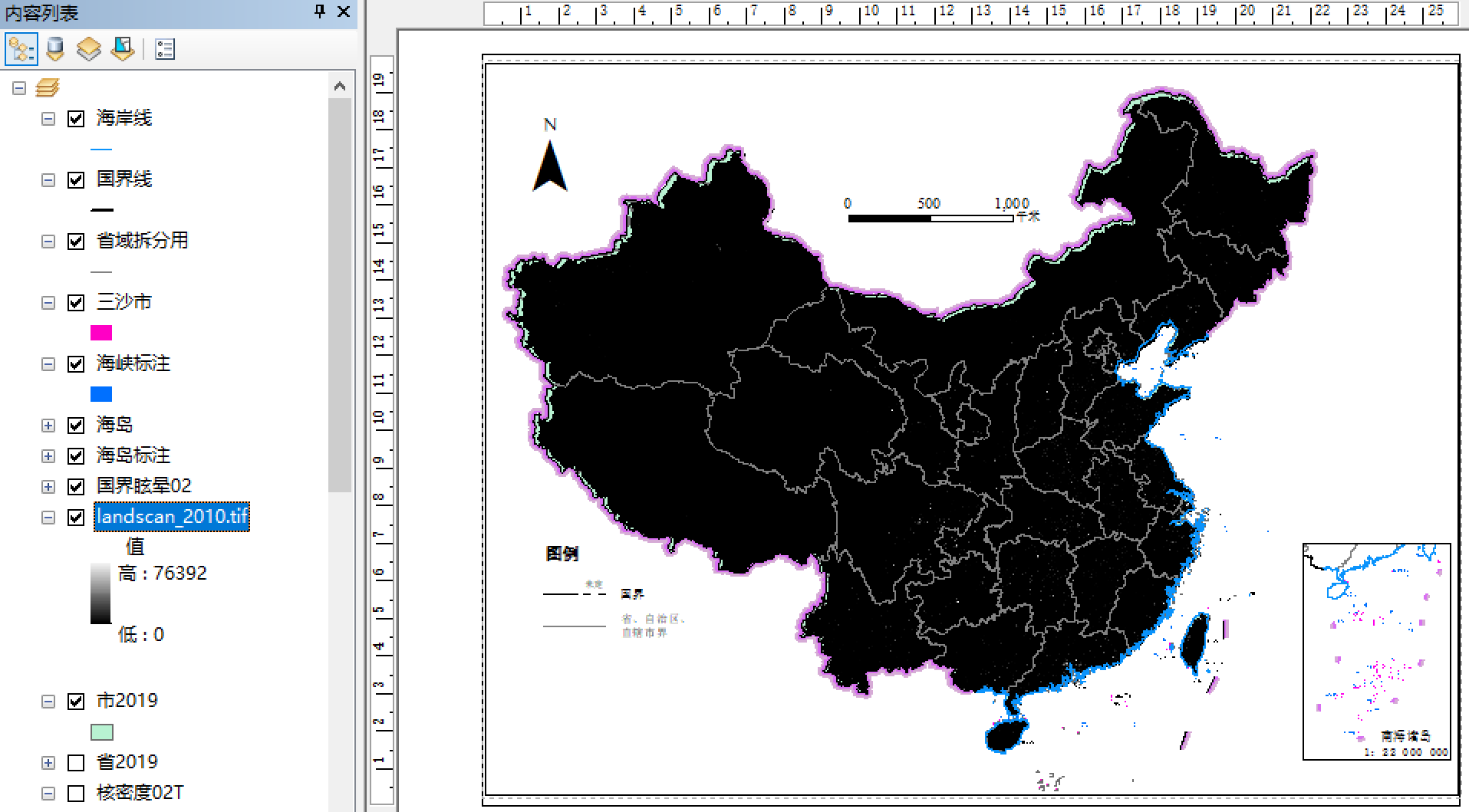Select the List By Visibility icon

[x=89, y=48]
